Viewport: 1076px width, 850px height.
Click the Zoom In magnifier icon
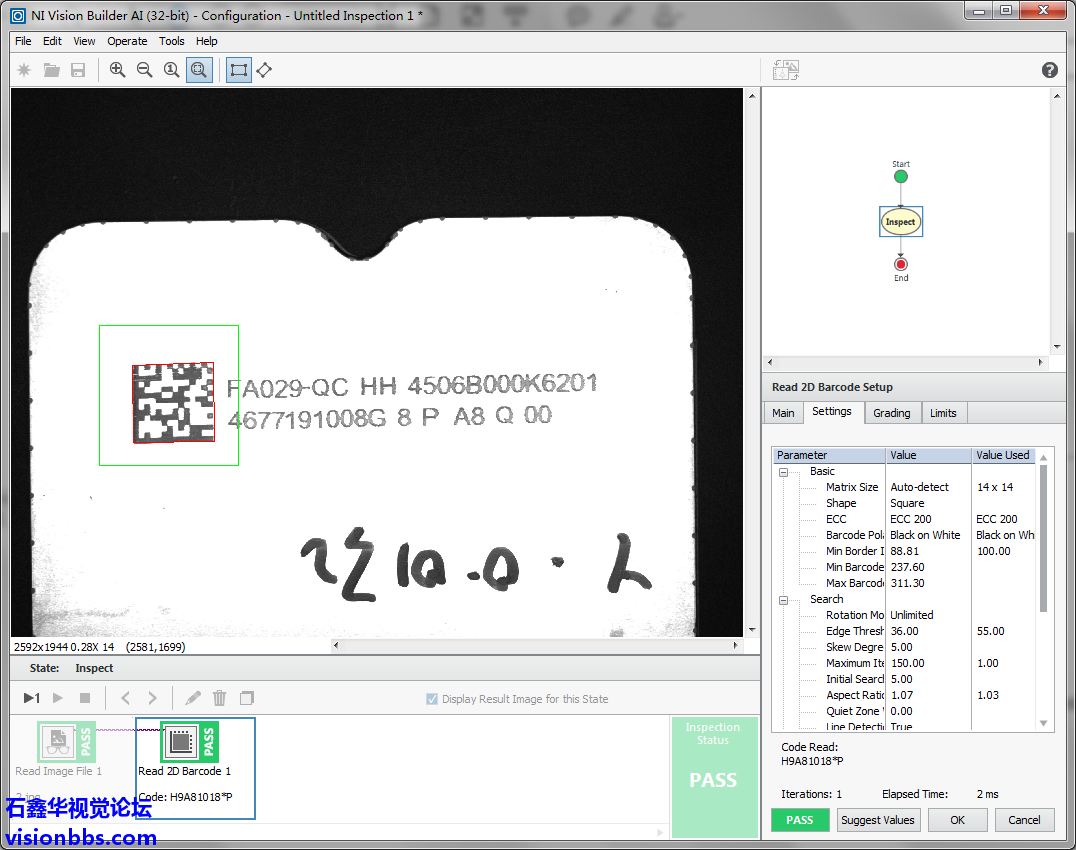click(118, 70)
